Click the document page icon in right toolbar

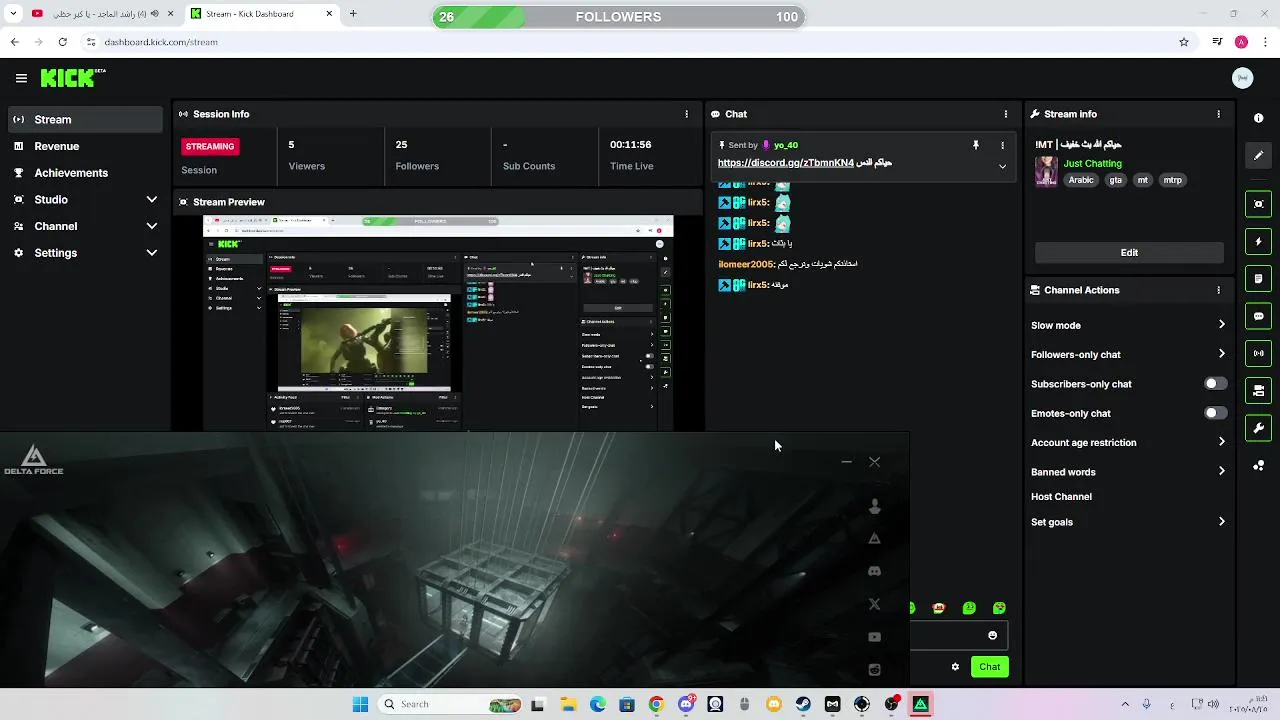tap(1258, 278)
